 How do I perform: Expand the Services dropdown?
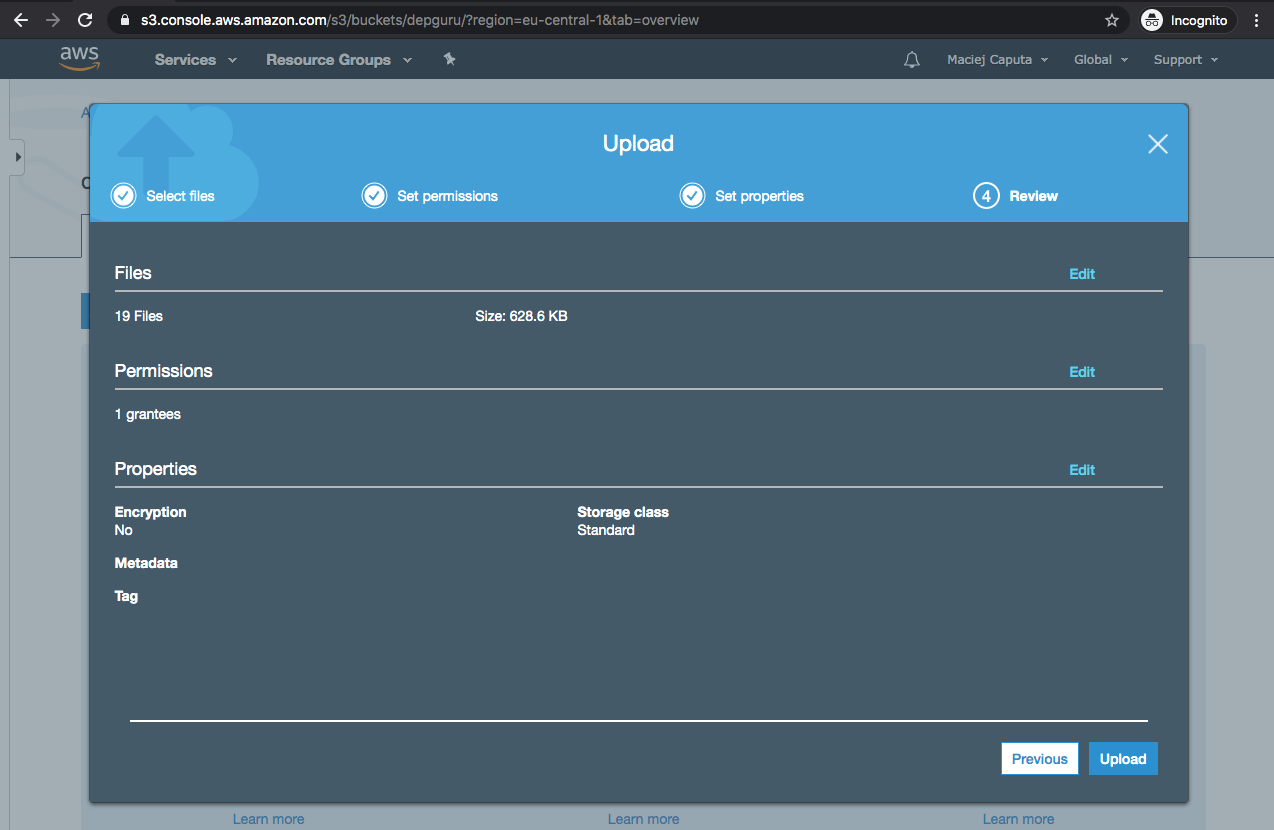(196, 60)
